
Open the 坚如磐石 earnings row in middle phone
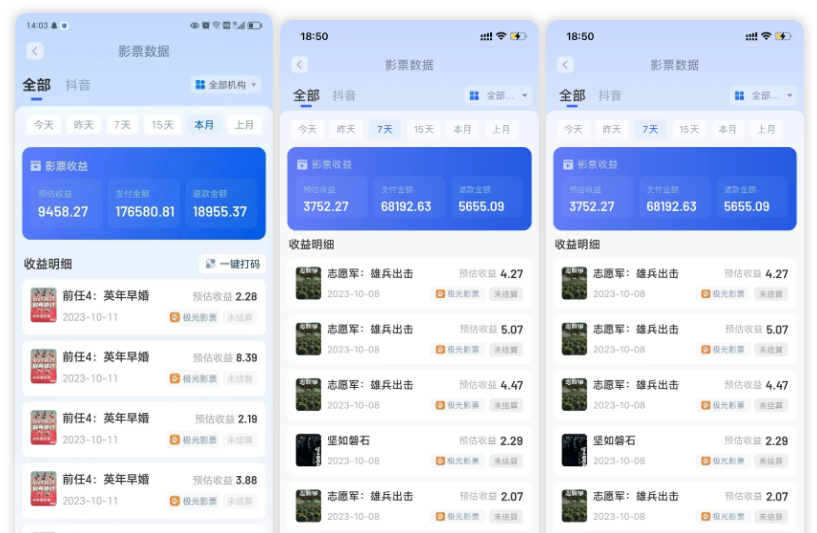[409, 450]
